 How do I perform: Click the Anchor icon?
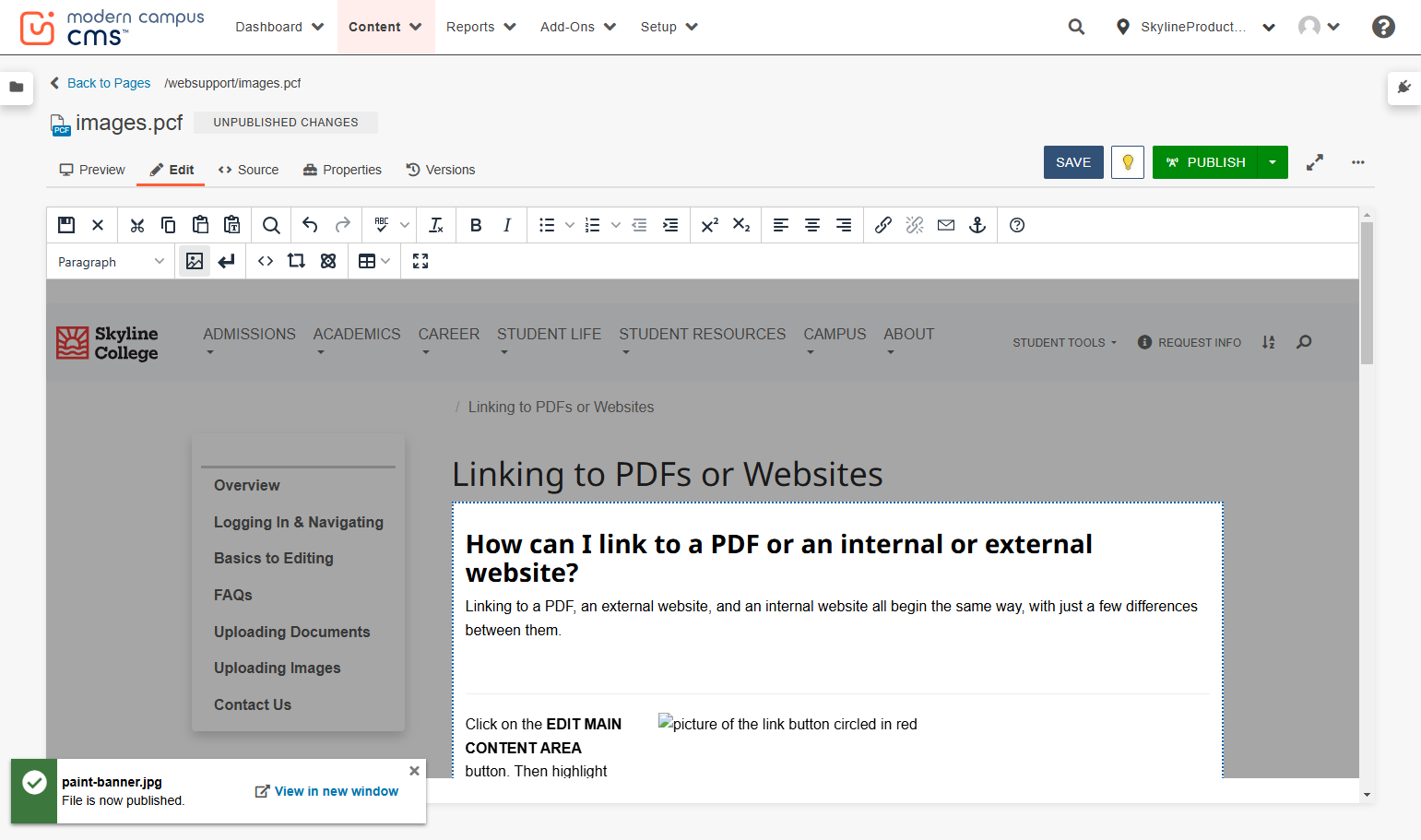977,225
